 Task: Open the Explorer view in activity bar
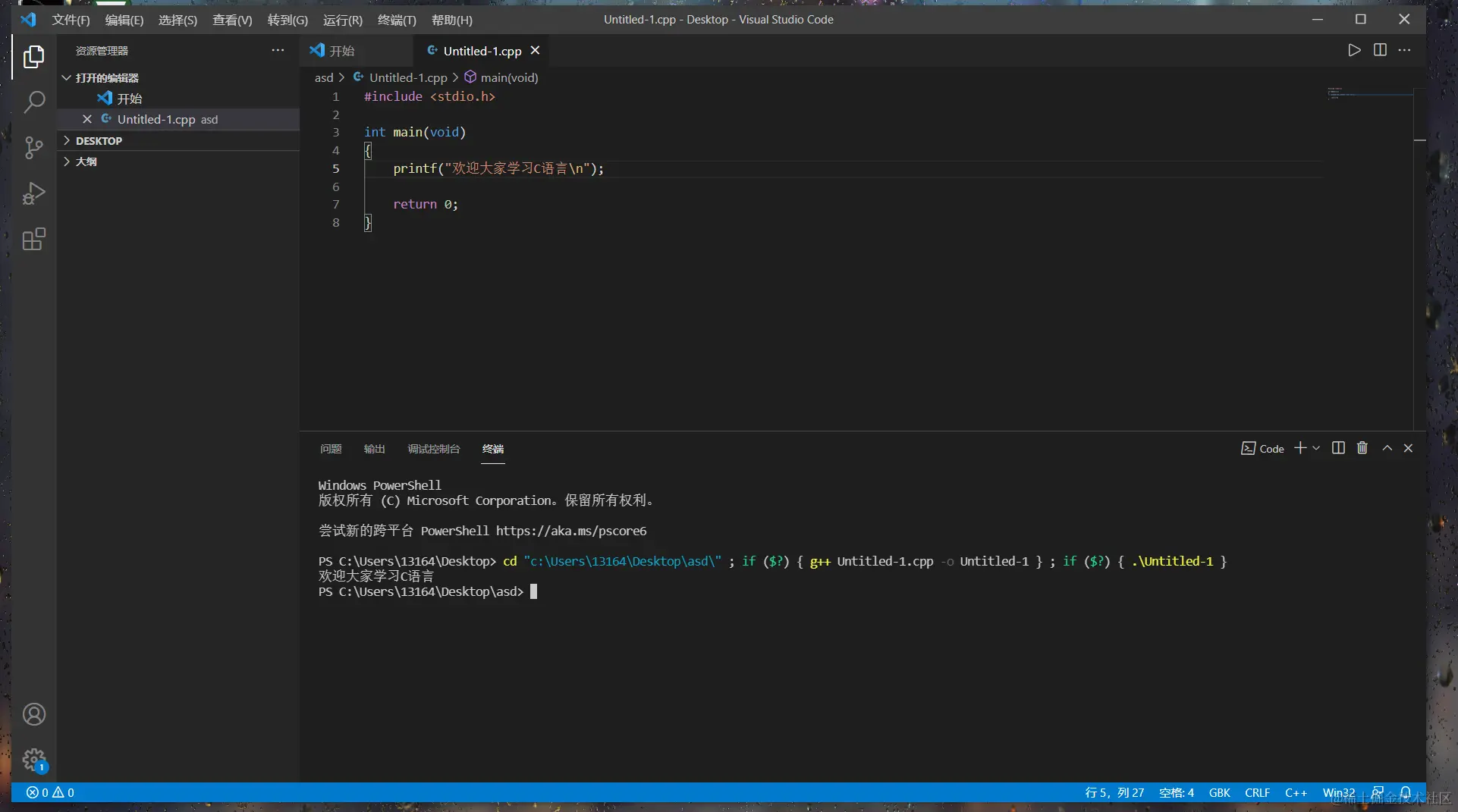point(34,57)
